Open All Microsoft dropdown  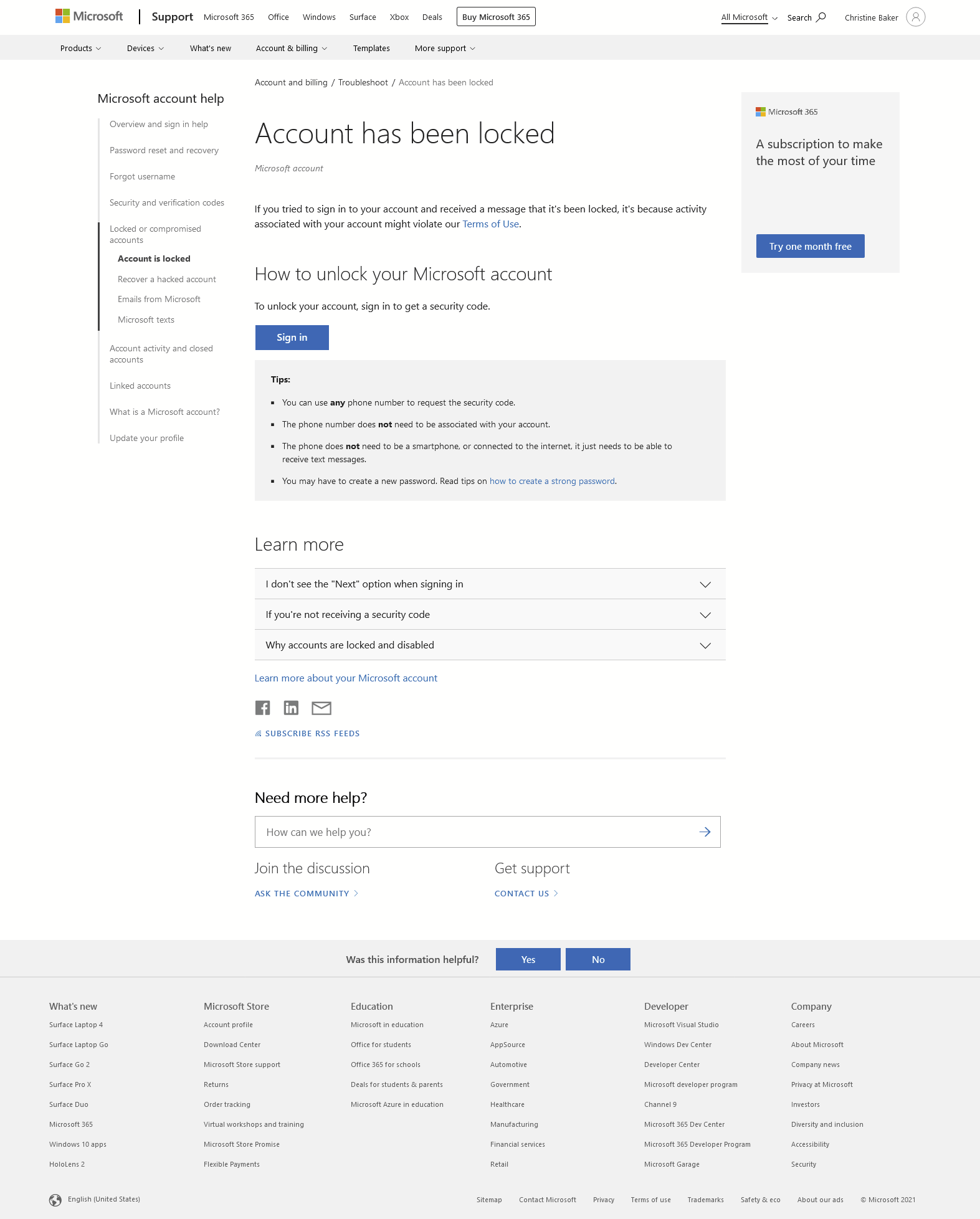coord(749,17)
